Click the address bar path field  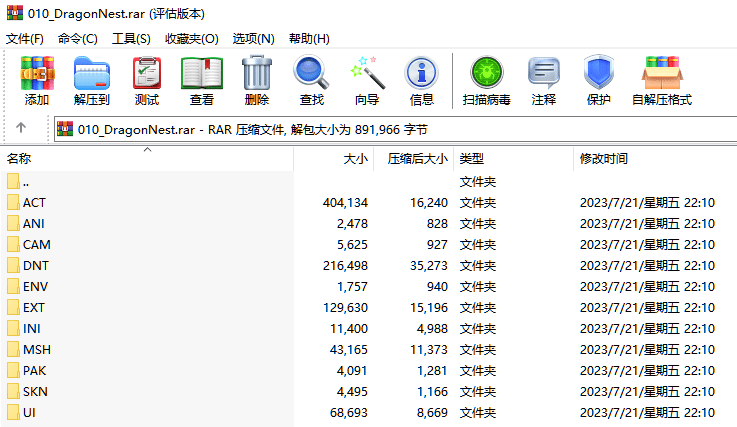pyautogui.click(x=395, y=129)
